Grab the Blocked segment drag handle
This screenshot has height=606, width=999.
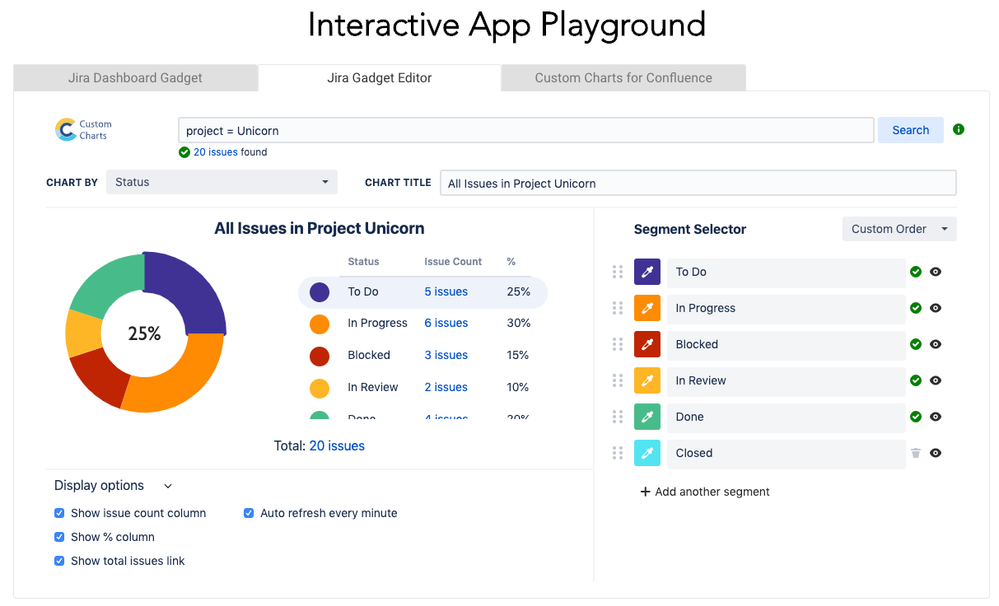[618, 344]
